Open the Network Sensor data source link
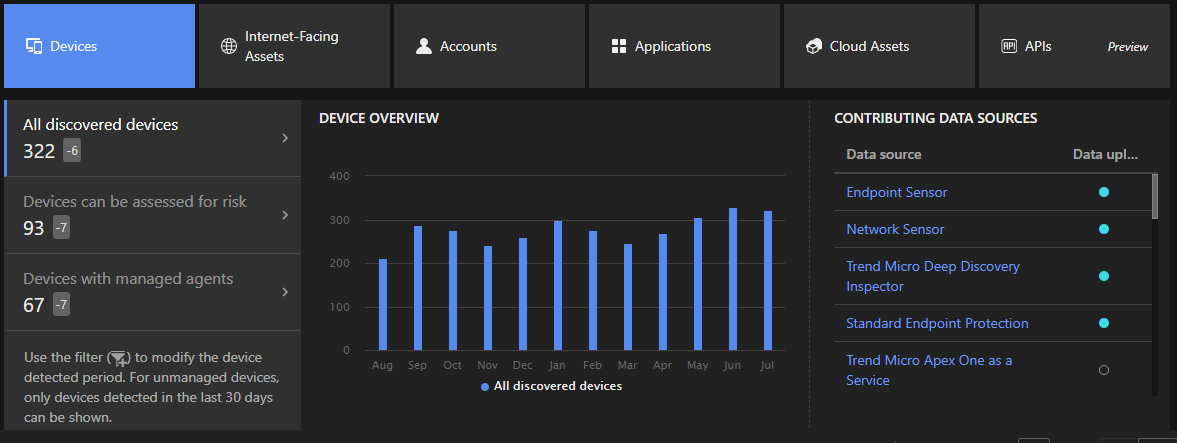 895,229
